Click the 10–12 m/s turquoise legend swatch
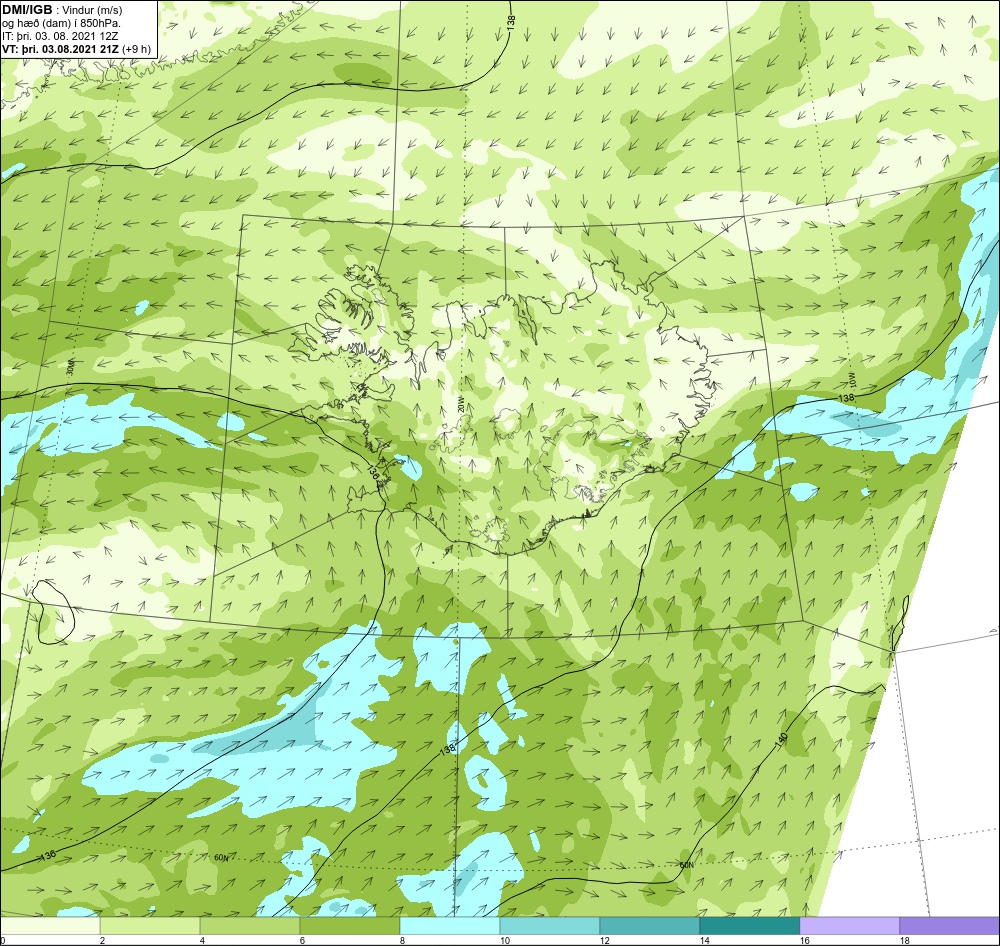 tap(550, 925)
